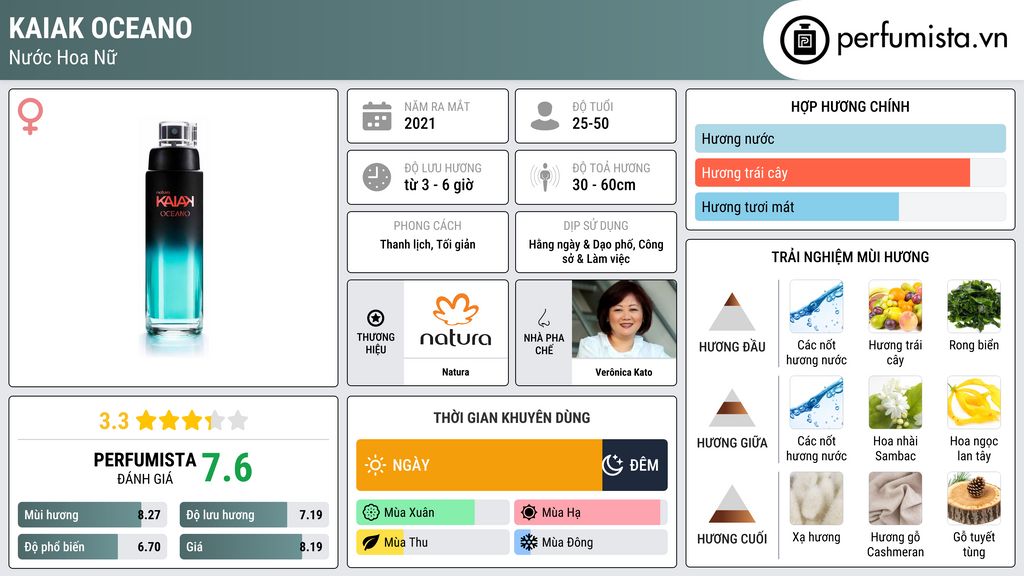Click the longevity text từ 3 - 6 giờ

coord(439,185)
